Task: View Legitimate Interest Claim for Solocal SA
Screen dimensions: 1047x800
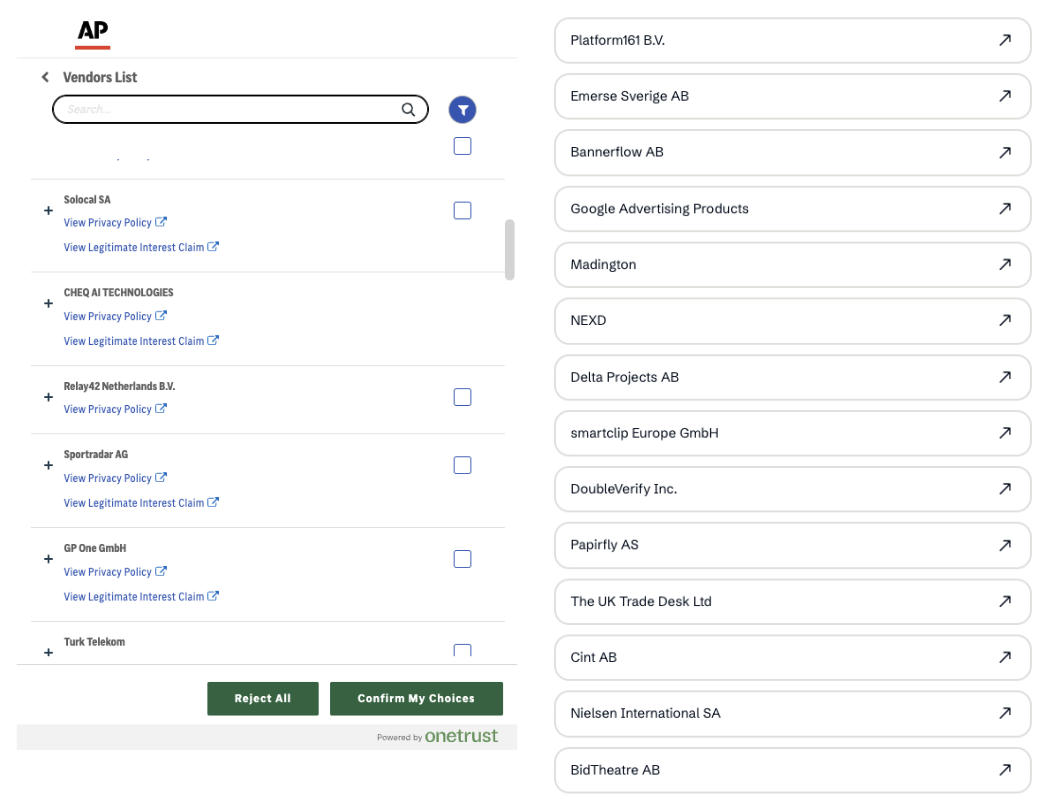Action: coord(141,247)
